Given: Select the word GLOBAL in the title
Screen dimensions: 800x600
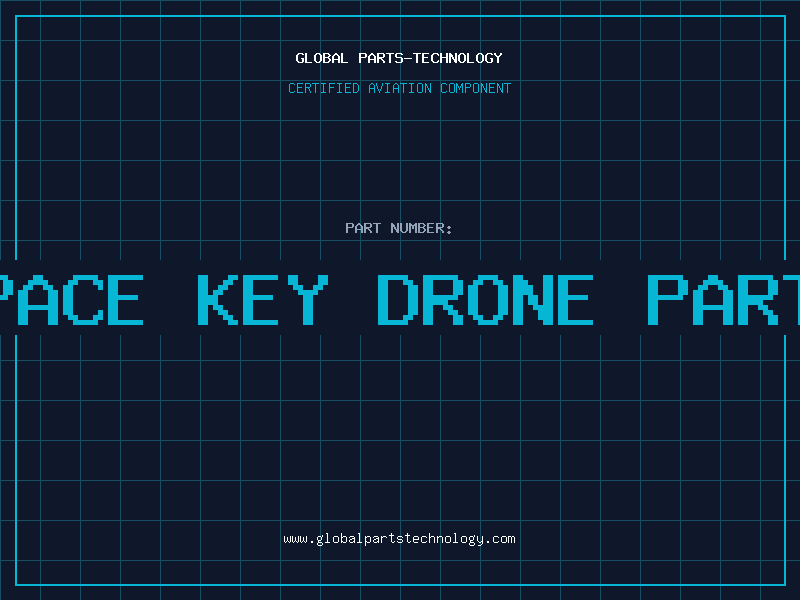Looking at the screenshot, I should click(322, 58).
